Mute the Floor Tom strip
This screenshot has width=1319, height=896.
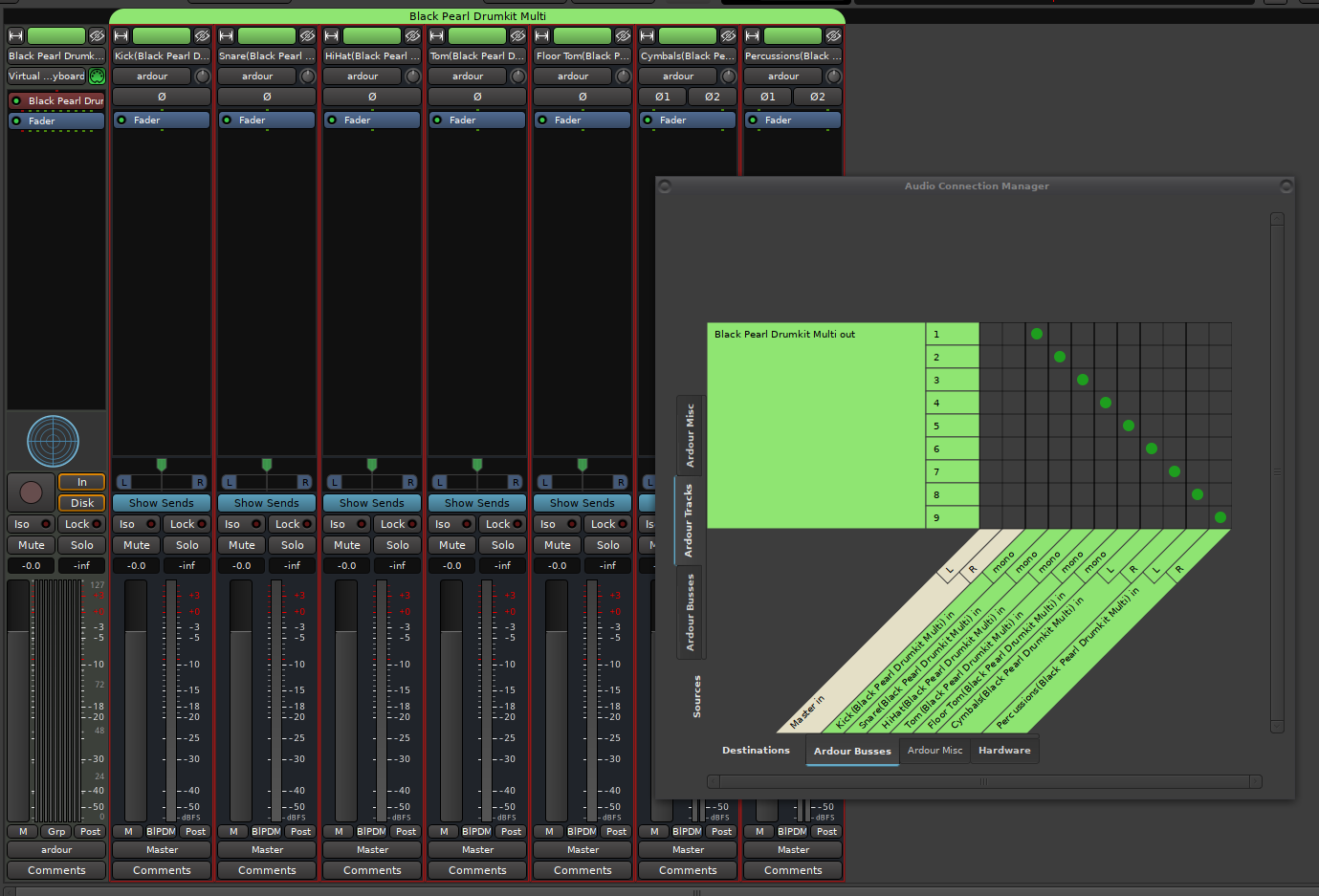pos(557,545)
